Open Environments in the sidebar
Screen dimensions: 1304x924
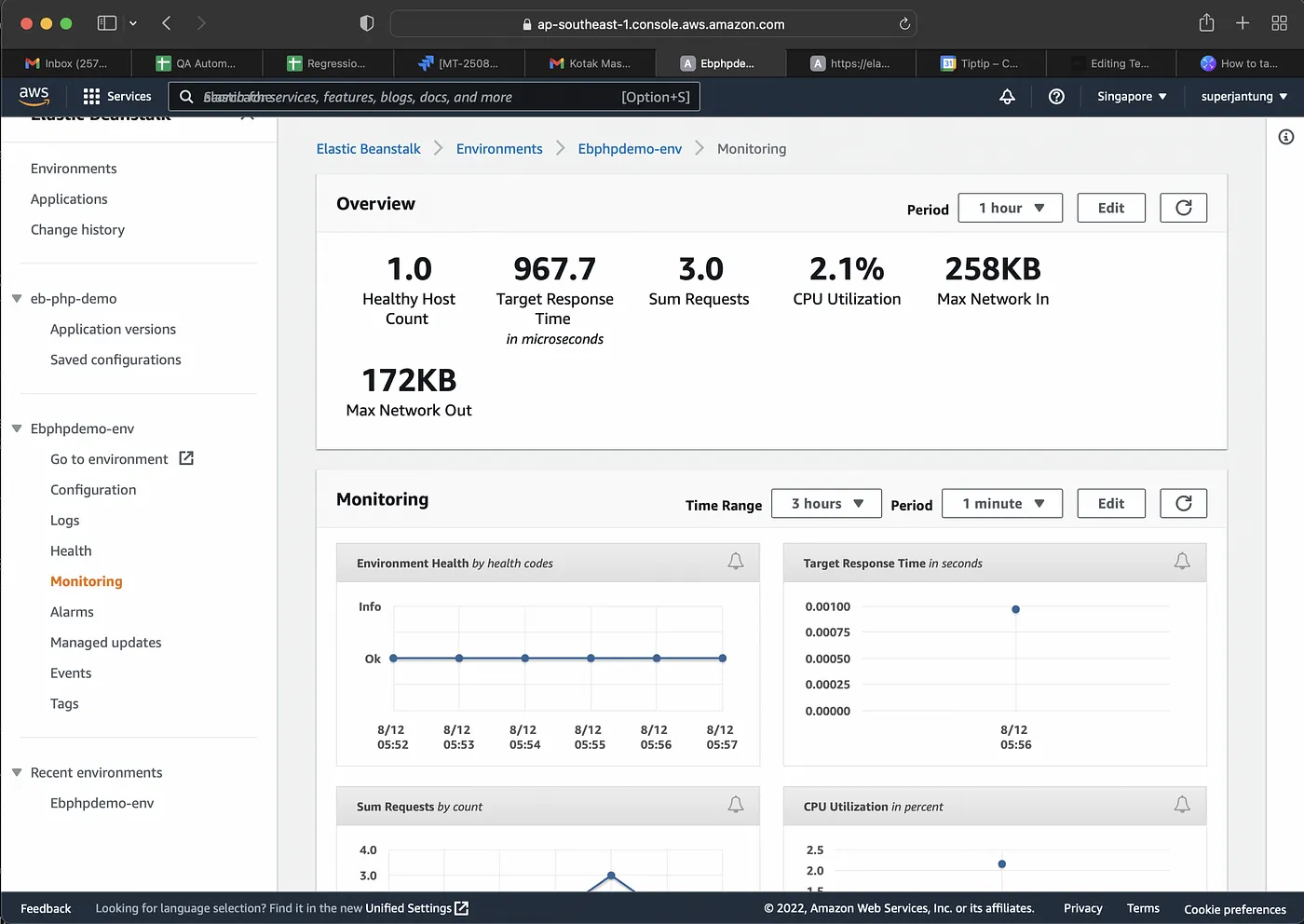74,169
